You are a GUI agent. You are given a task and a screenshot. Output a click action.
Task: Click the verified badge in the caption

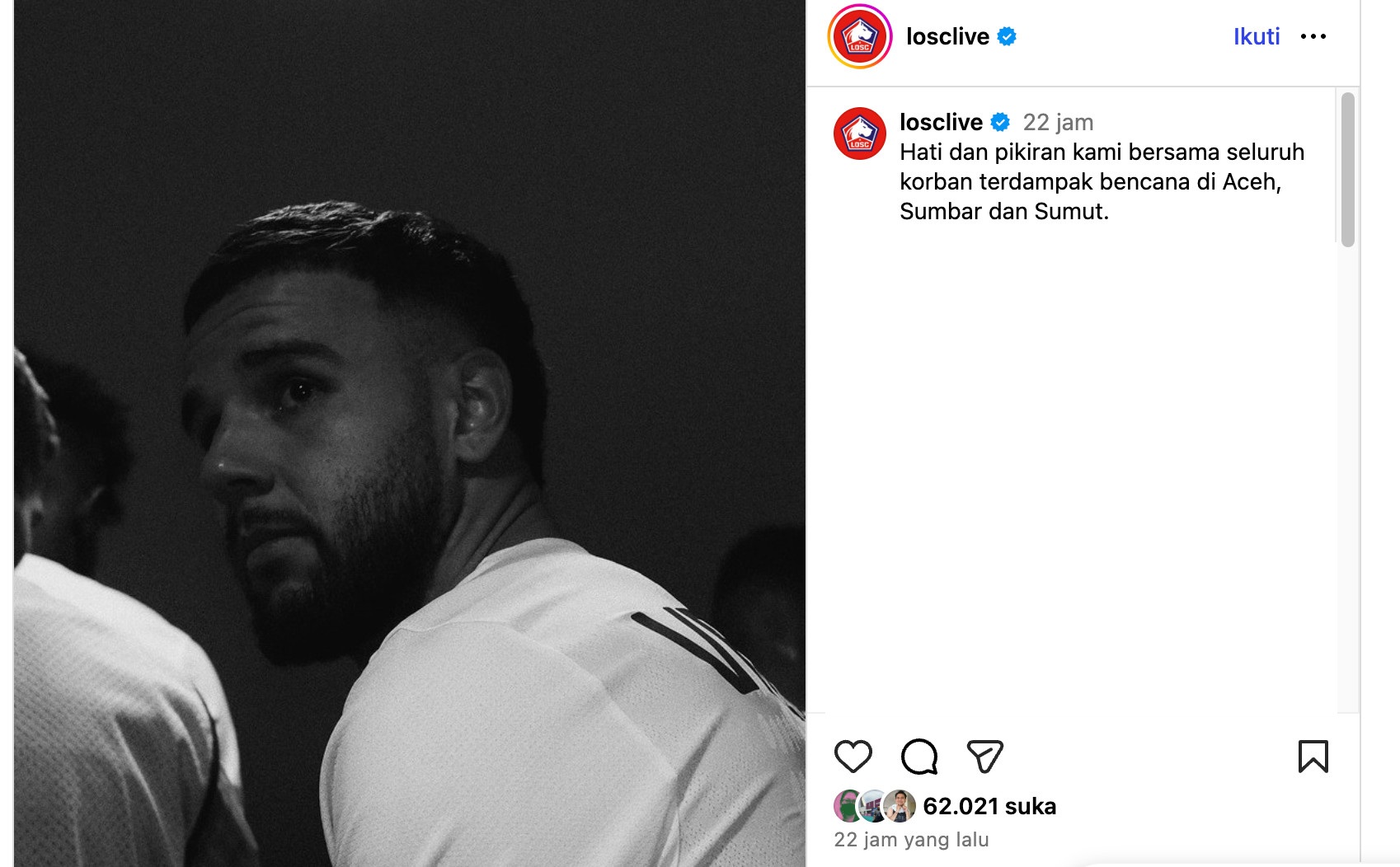coord(1000,122)
